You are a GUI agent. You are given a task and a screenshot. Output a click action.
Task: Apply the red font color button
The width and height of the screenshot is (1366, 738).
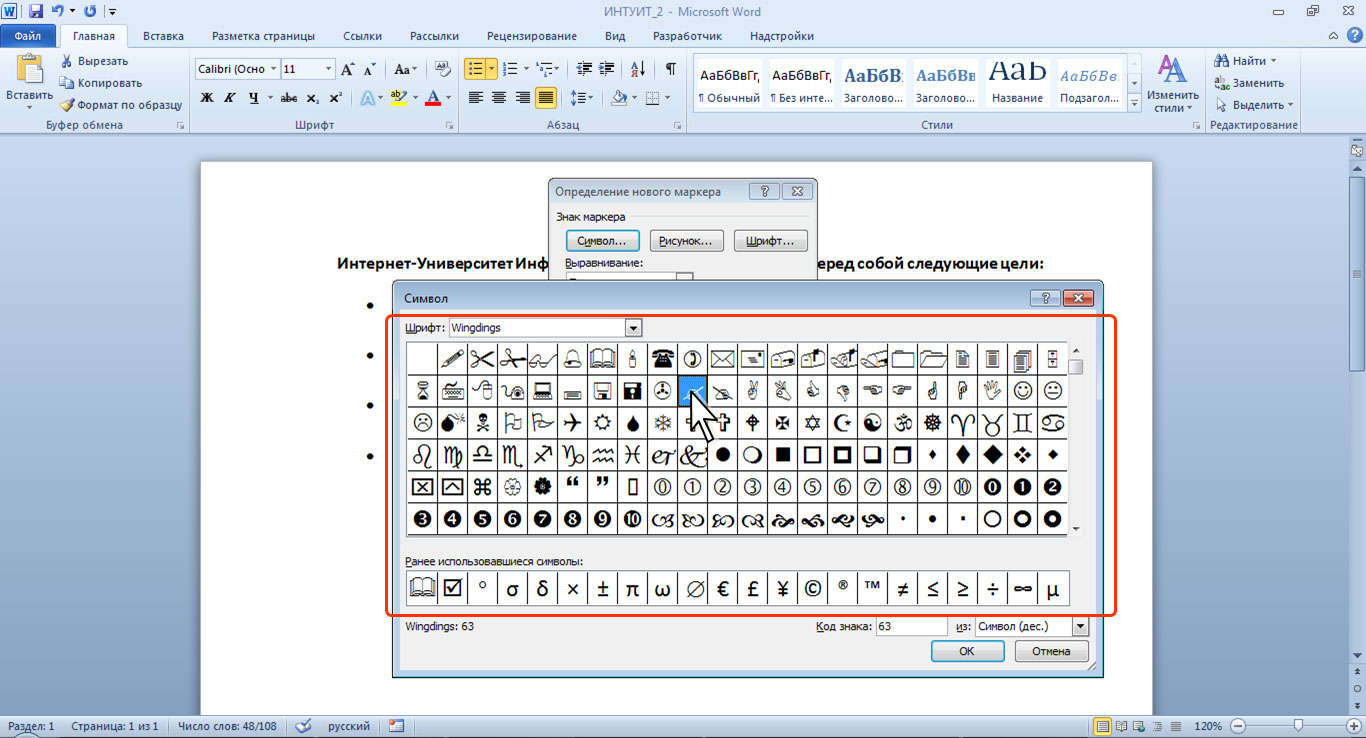[432, 97]
